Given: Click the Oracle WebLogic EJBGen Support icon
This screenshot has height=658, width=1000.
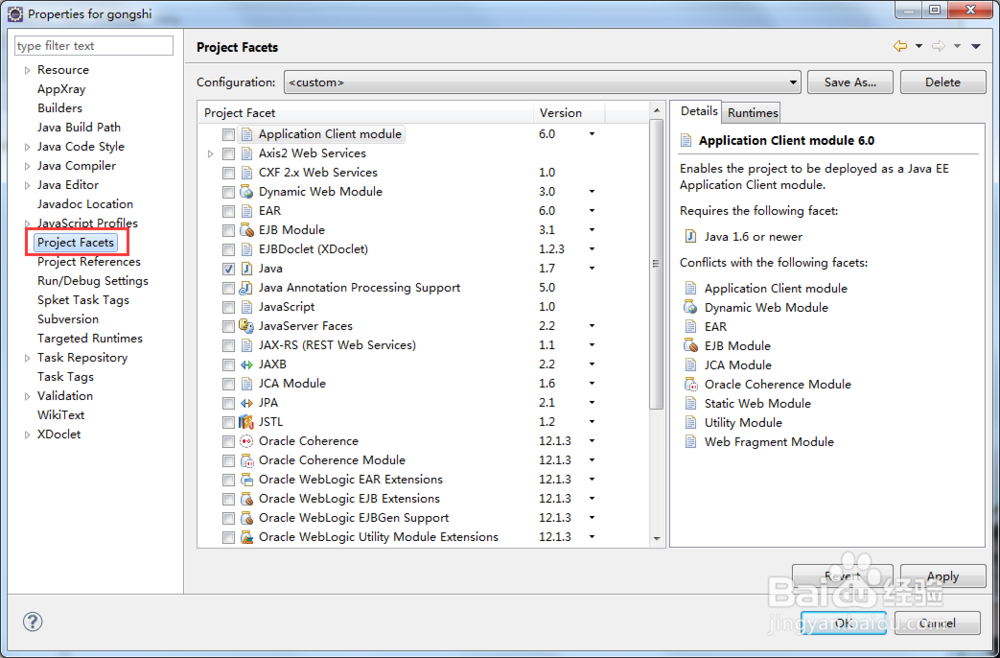Looking at the screenshot, I should point(246,518).
